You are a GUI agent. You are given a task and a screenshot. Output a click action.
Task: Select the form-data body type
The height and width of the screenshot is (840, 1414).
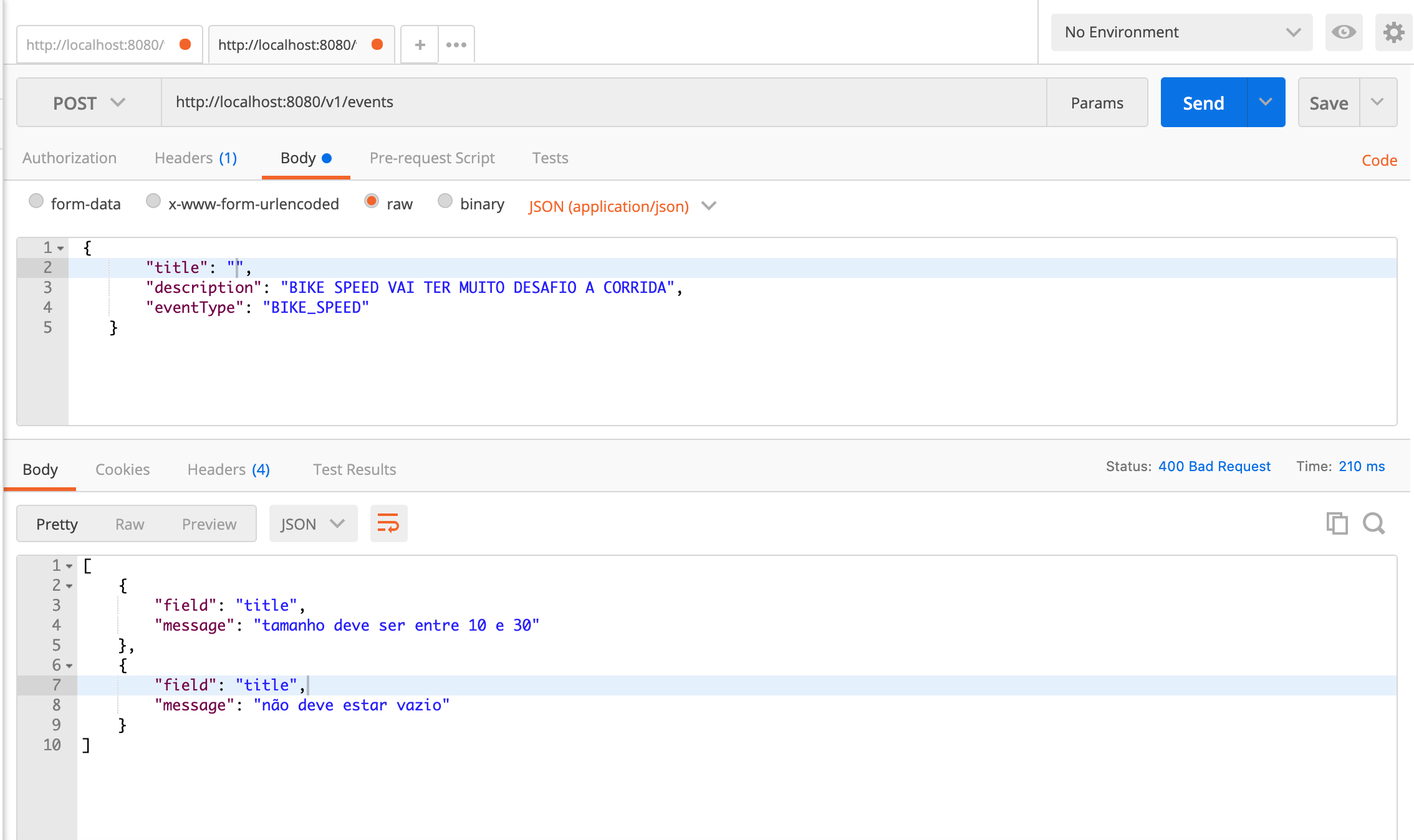coord(36,201)
